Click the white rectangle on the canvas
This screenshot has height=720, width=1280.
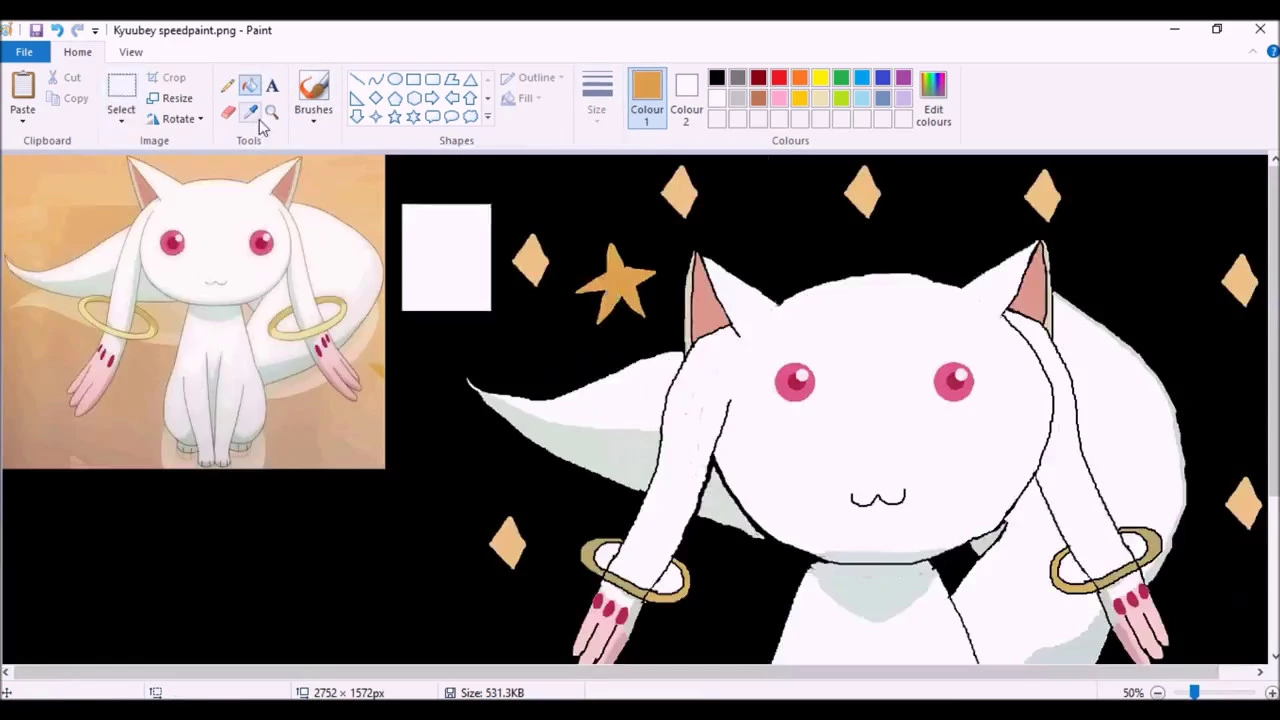[x=446, y=257]
